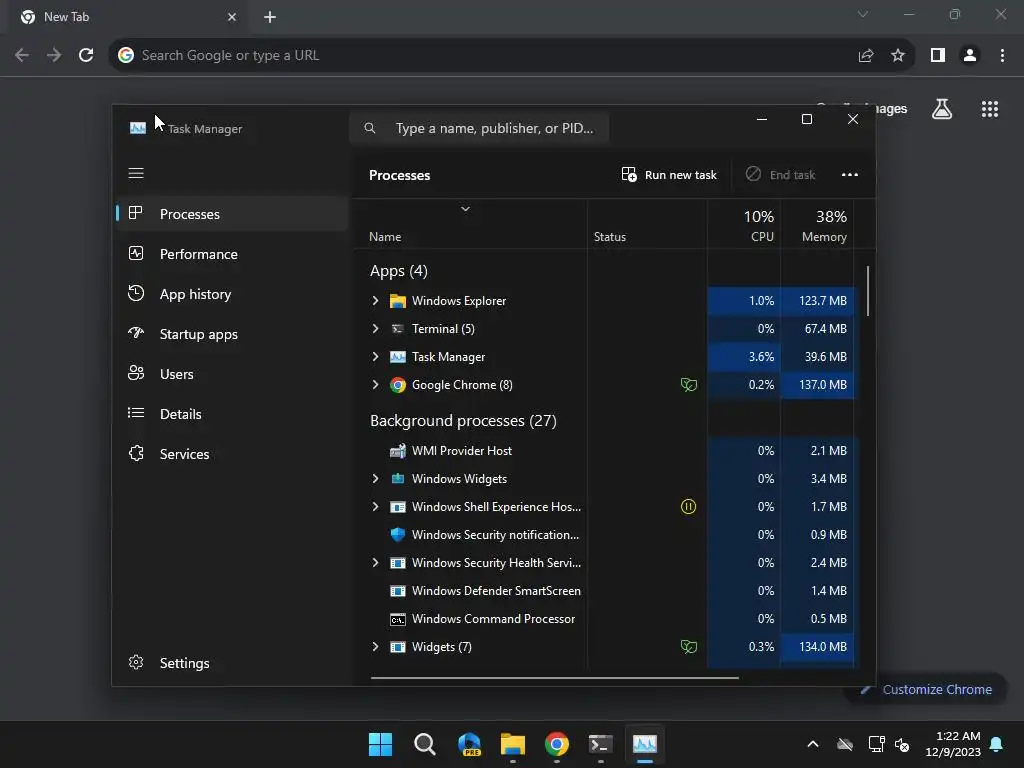This screenshot has width=1024, height=768.
Task: Click the Settings gear icon in Task Manager
Action: coord(136,662)
